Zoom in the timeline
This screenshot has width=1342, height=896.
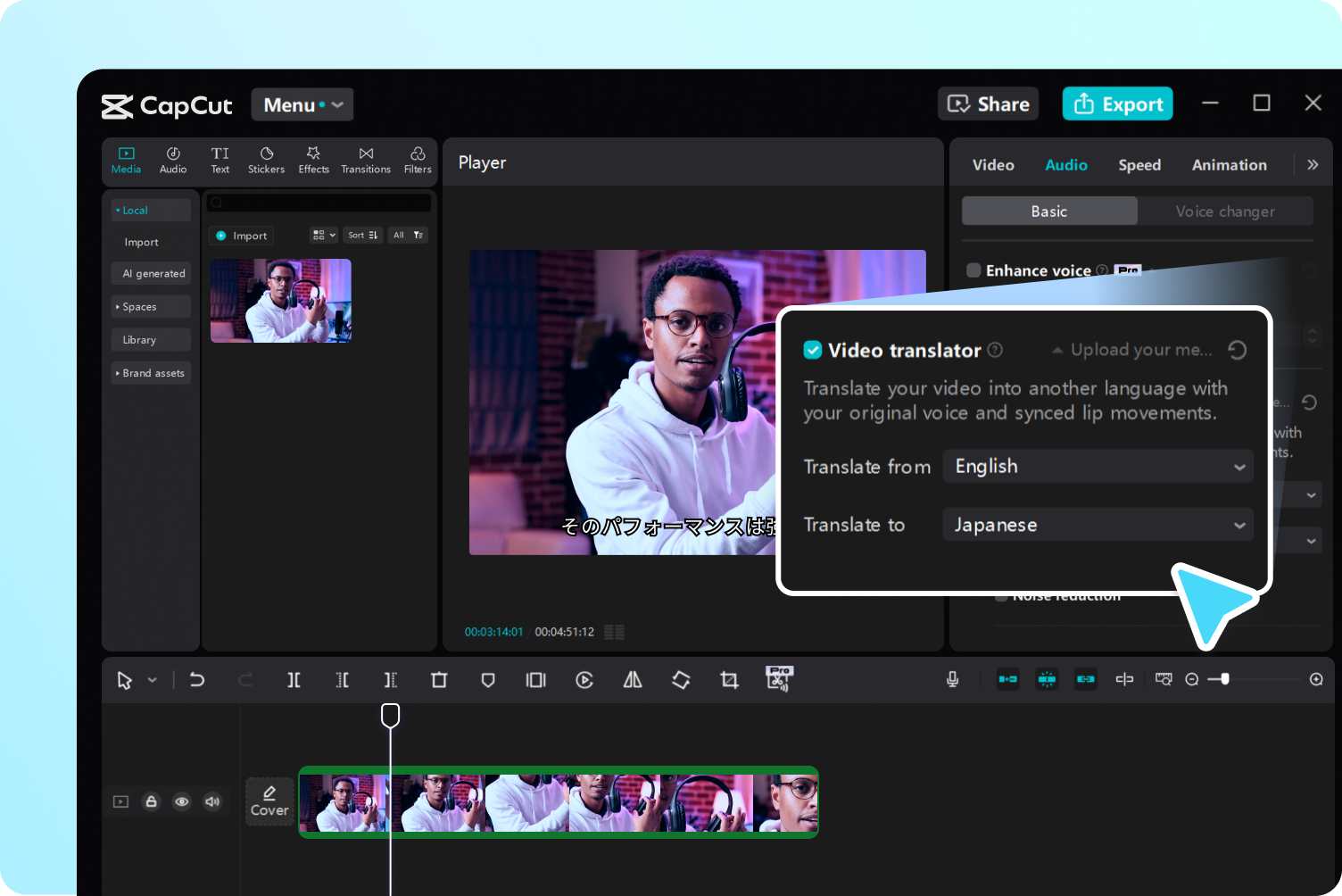(1316, 680)
